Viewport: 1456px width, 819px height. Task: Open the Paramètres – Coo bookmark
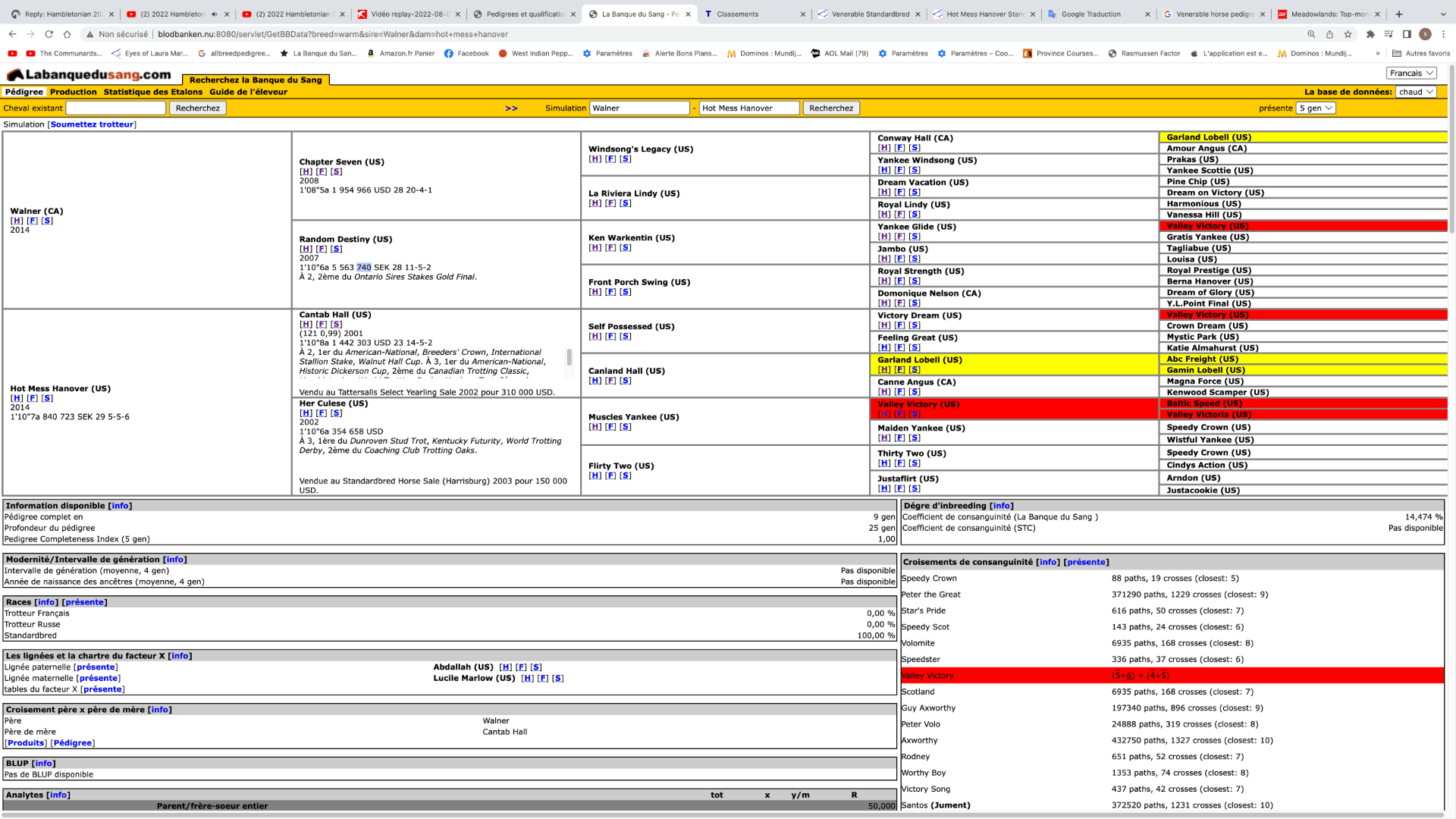point(976,53)
